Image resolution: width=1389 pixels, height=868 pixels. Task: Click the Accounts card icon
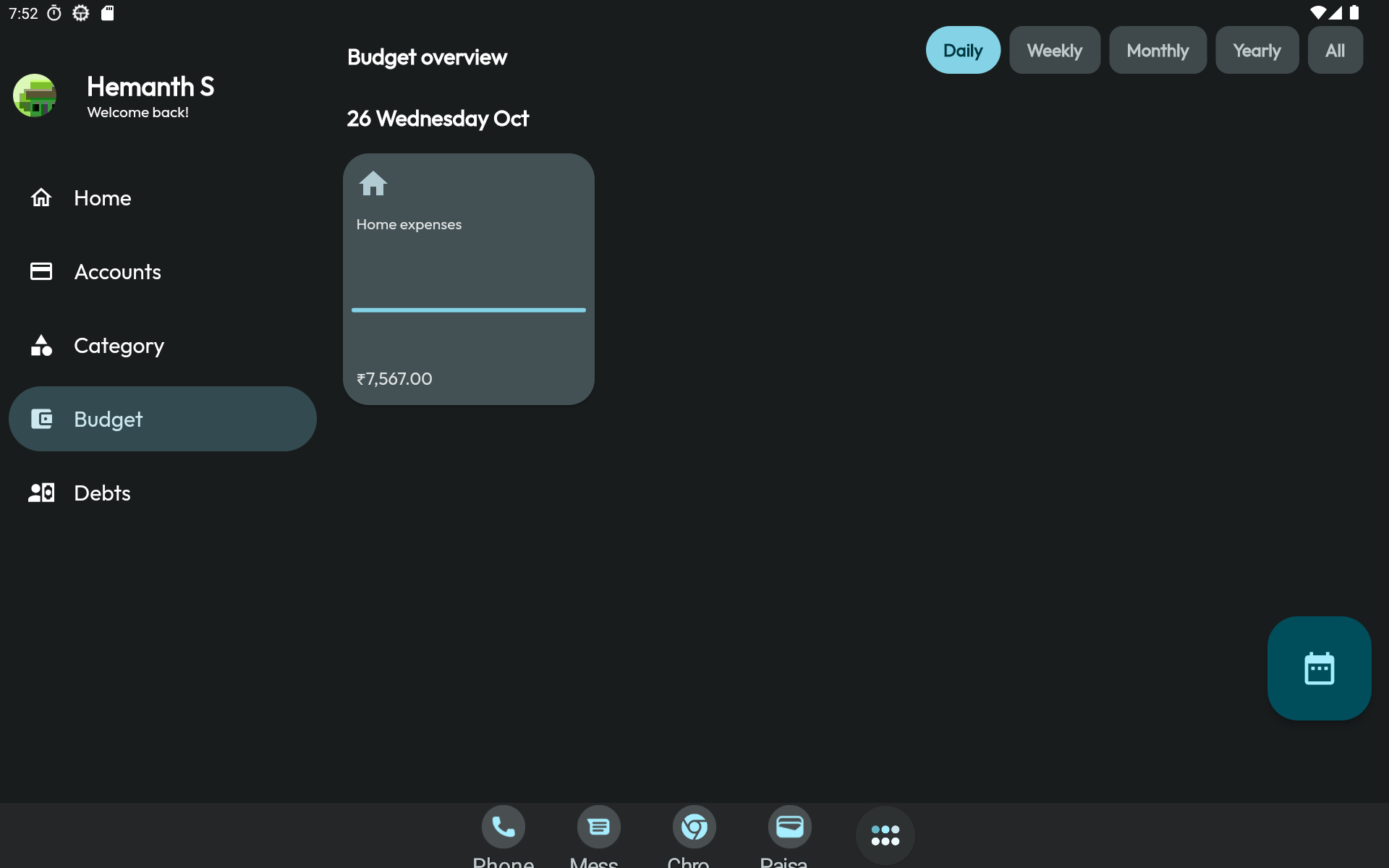coord(41,271)
